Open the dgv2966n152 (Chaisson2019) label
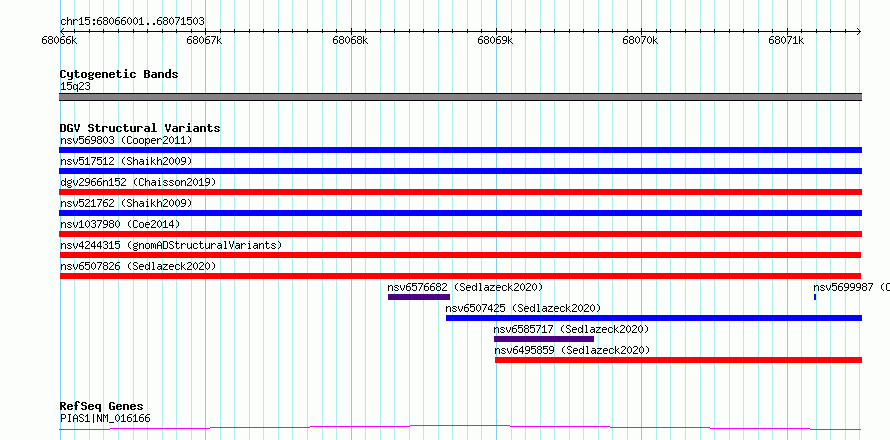 [138, 182]
